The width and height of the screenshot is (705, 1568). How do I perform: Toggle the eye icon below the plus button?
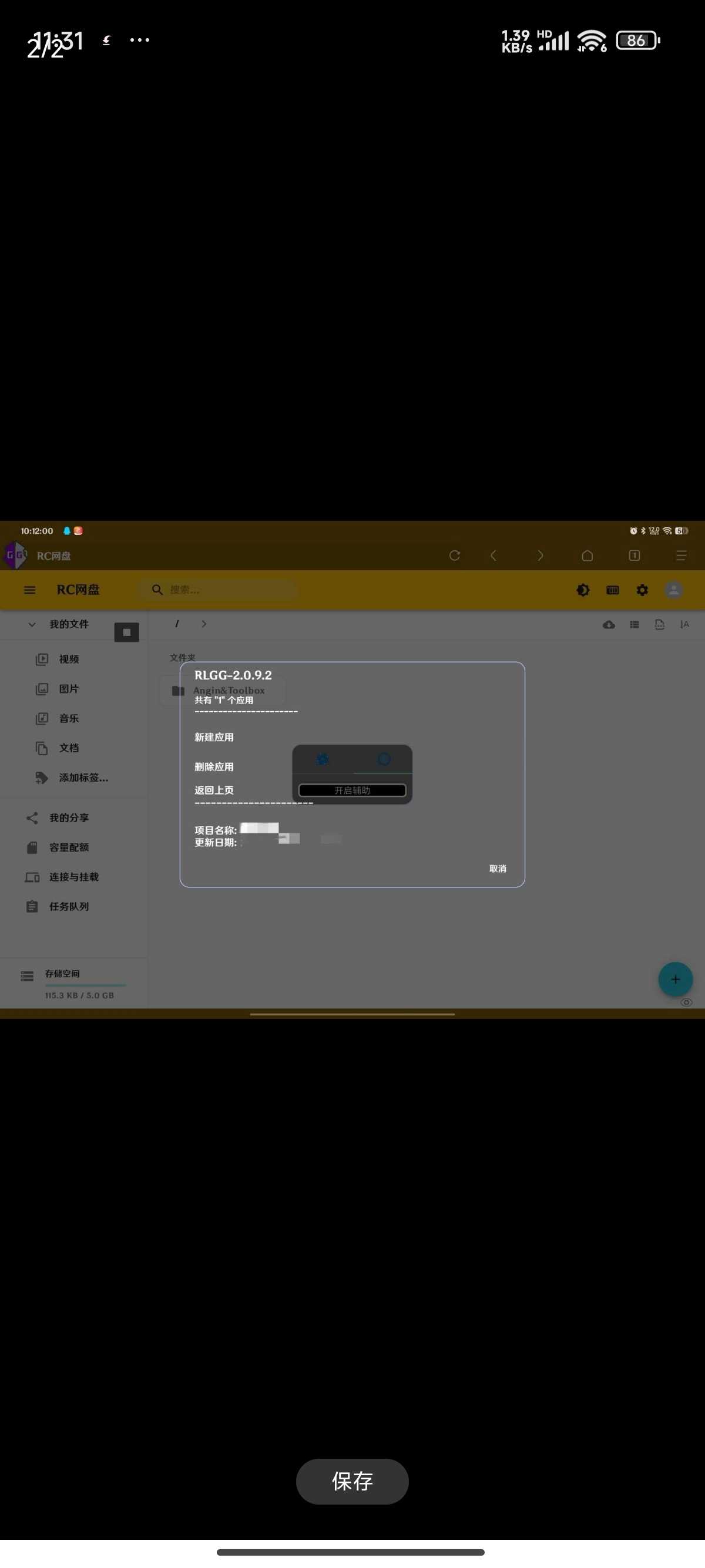click(x=686, y=1002)
